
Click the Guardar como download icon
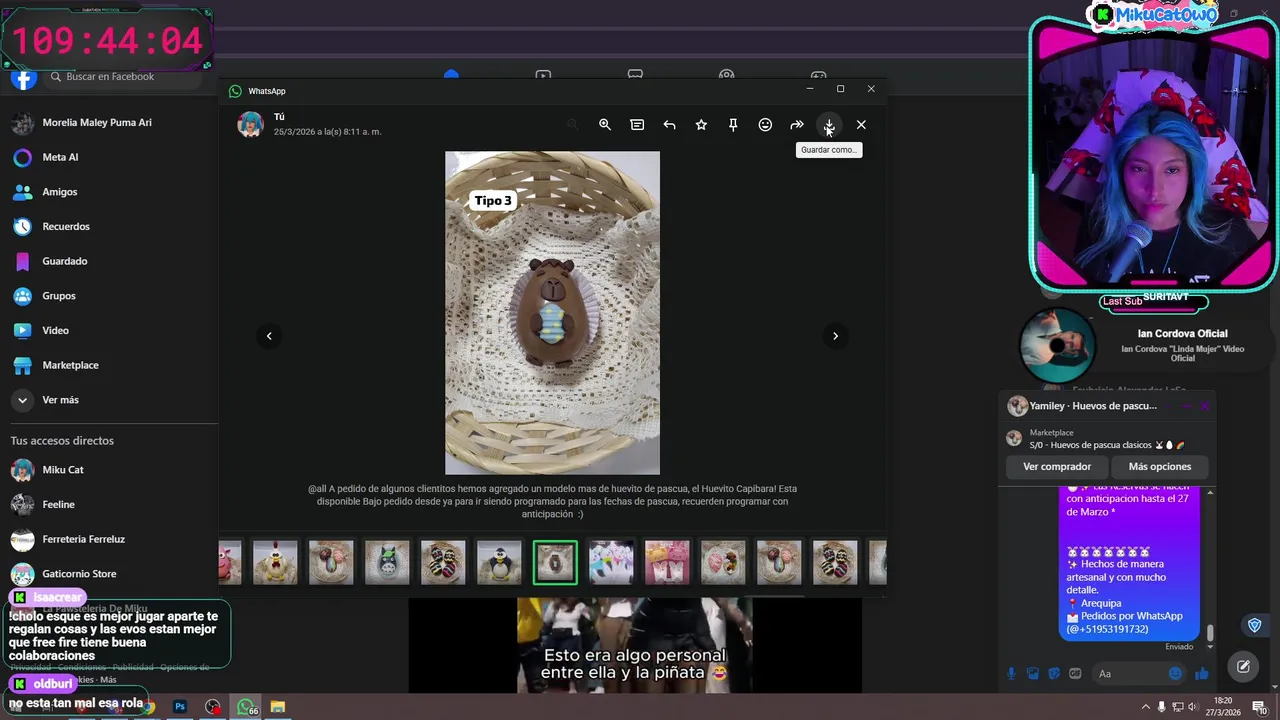[x=829, y=125]
